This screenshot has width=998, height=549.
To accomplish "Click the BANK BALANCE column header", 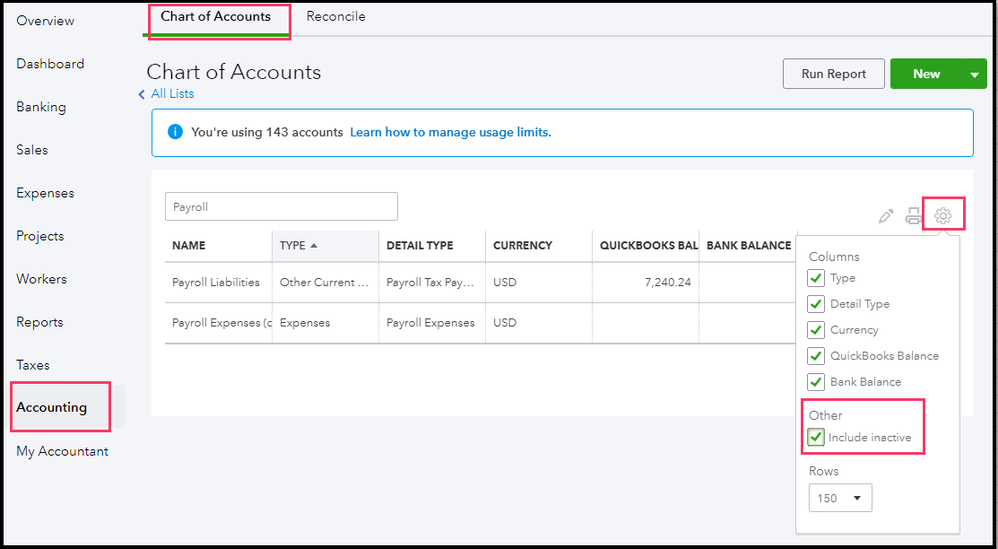I will (x=748, y=246).
